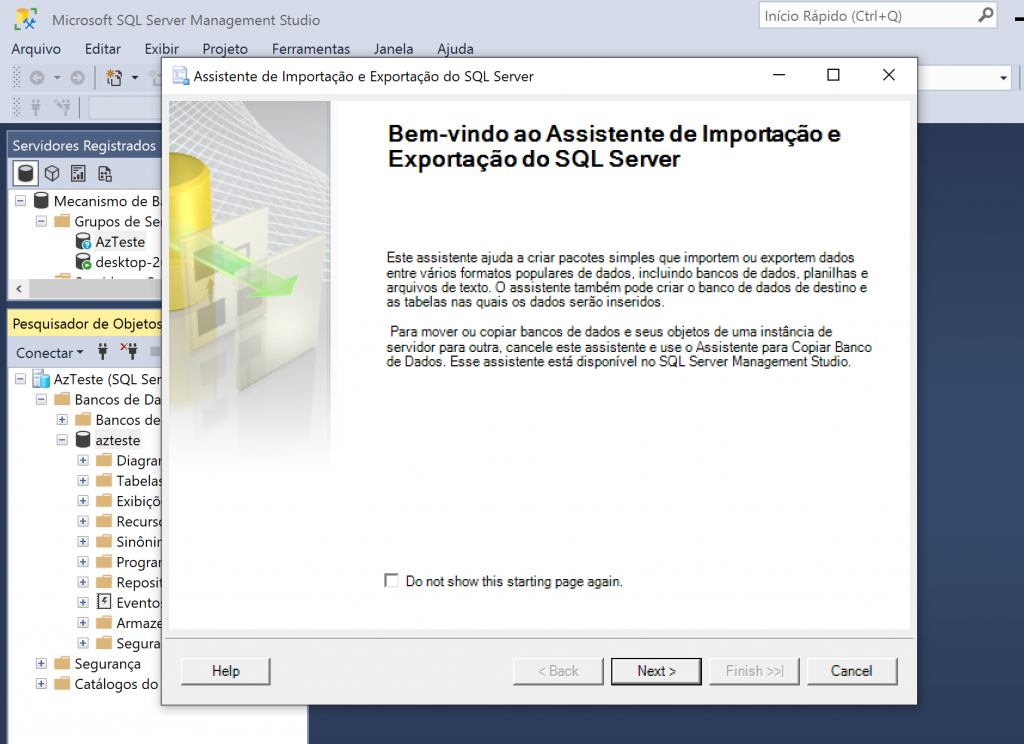Viewport: 1024px width, 744px height.
Task: Click the Reporting Services icon
Action: [78, 173]
